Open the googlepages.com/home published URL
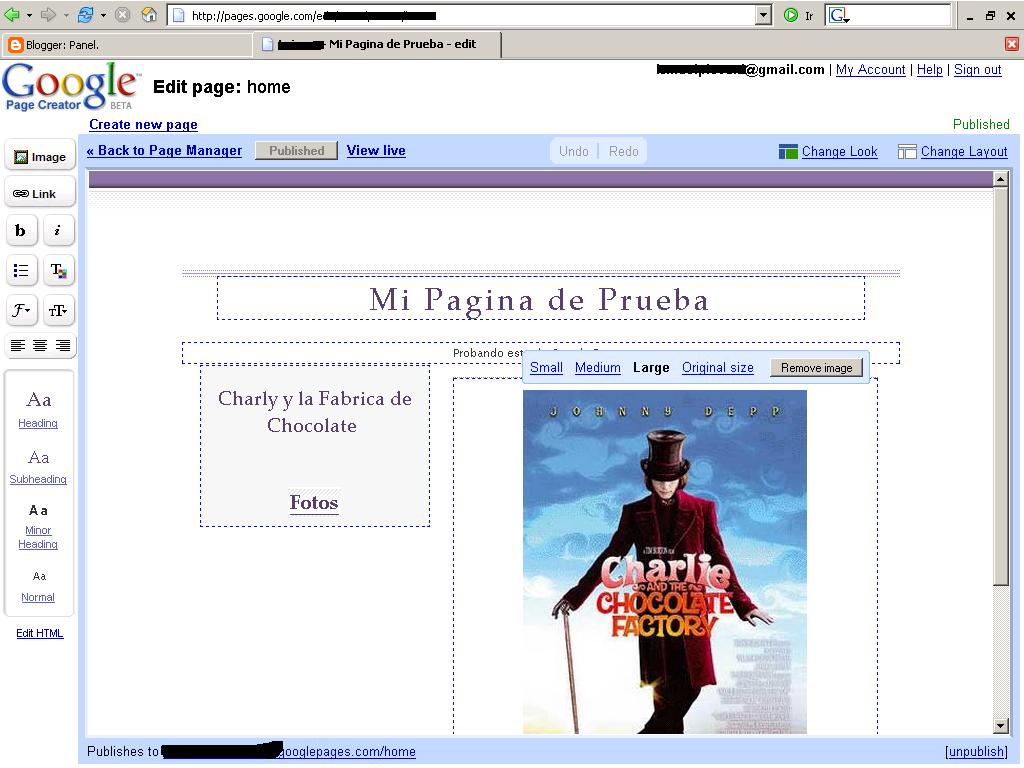The height and width of the screenshot is (768, 1024). click(347, 752)
